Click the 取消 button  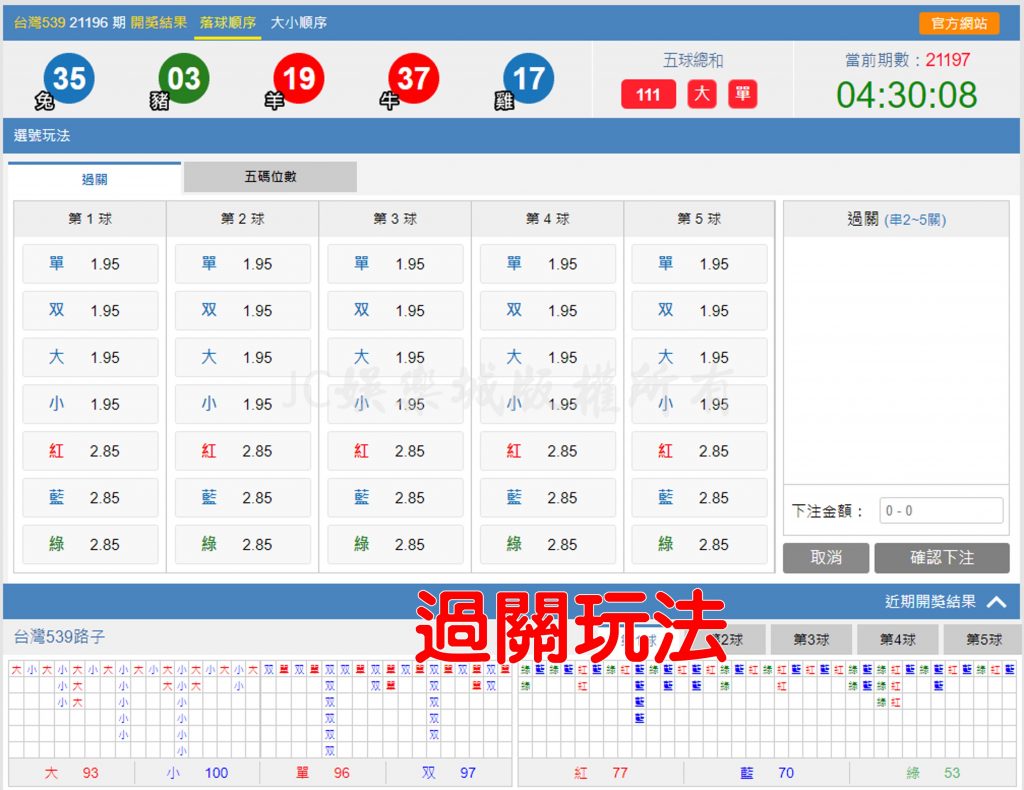tap(826, 558)
